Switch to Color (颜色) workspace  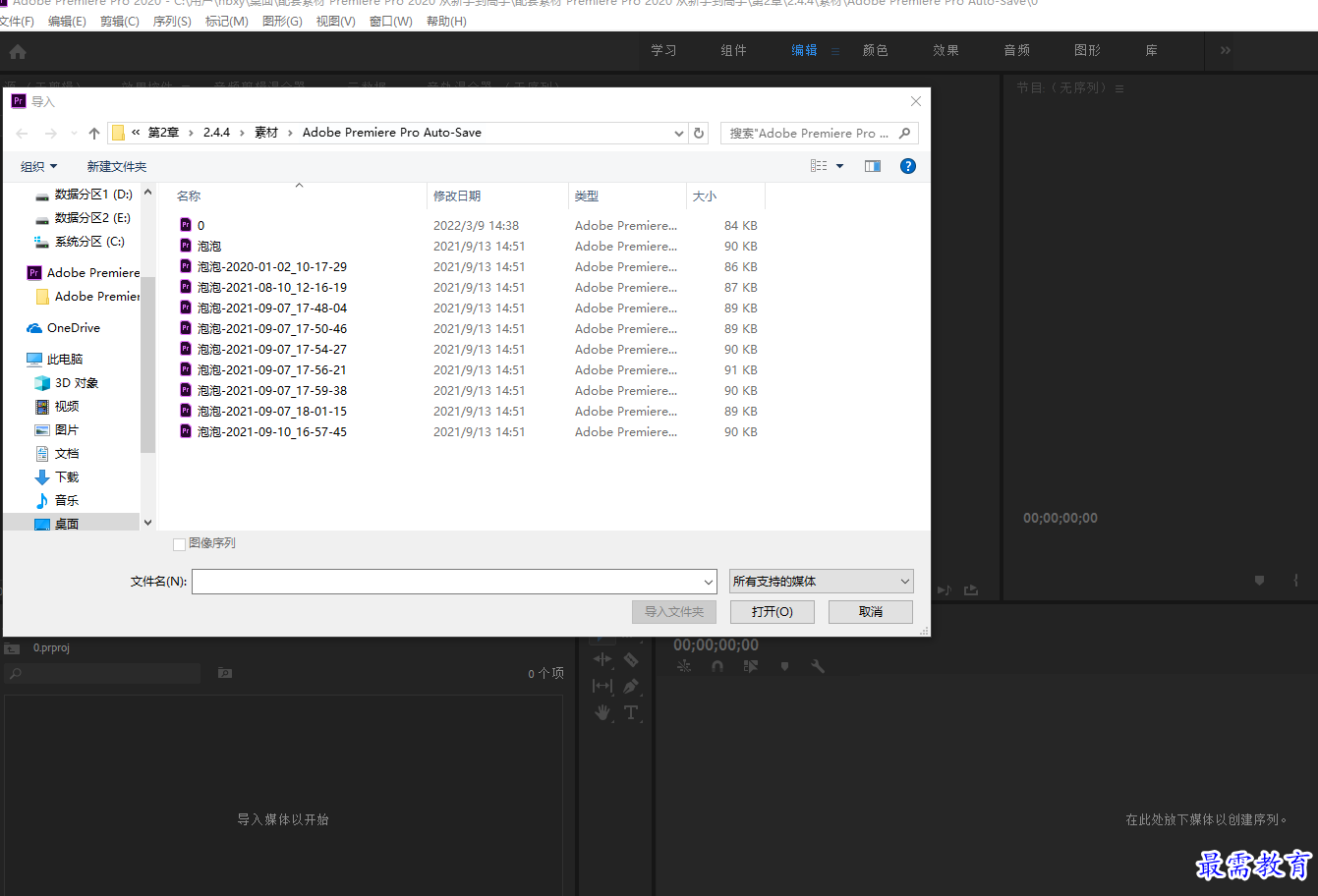click(876, 50)
